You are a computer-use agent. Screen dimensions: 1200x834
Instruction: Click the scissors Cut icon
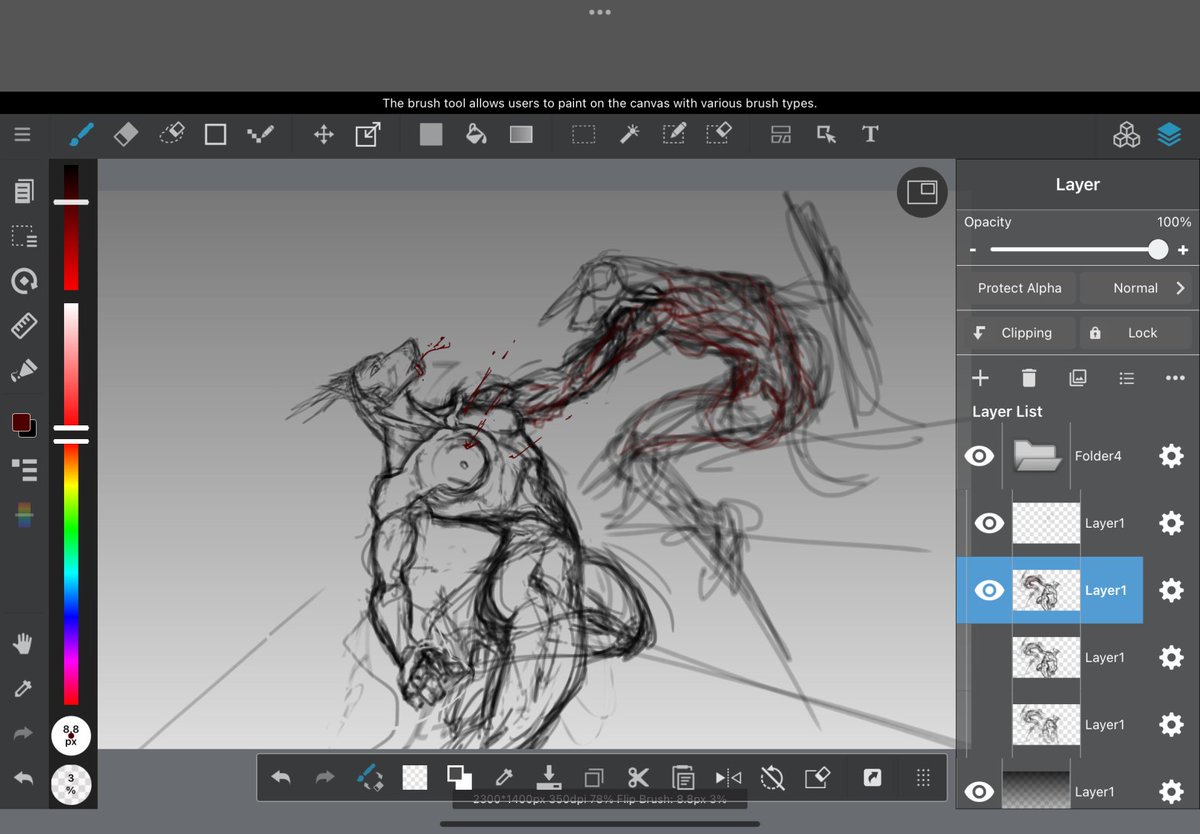(x=639, y=777)
